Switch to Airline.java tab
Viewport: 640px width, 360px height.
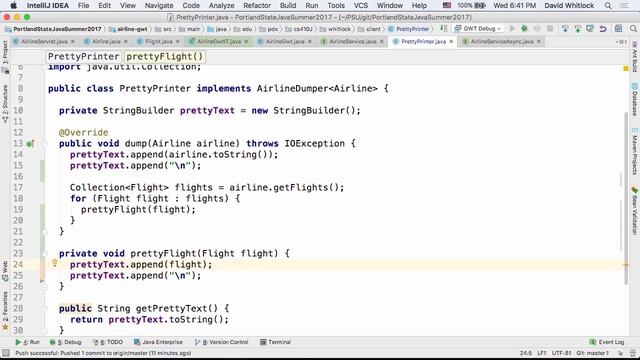coord(106,42)
